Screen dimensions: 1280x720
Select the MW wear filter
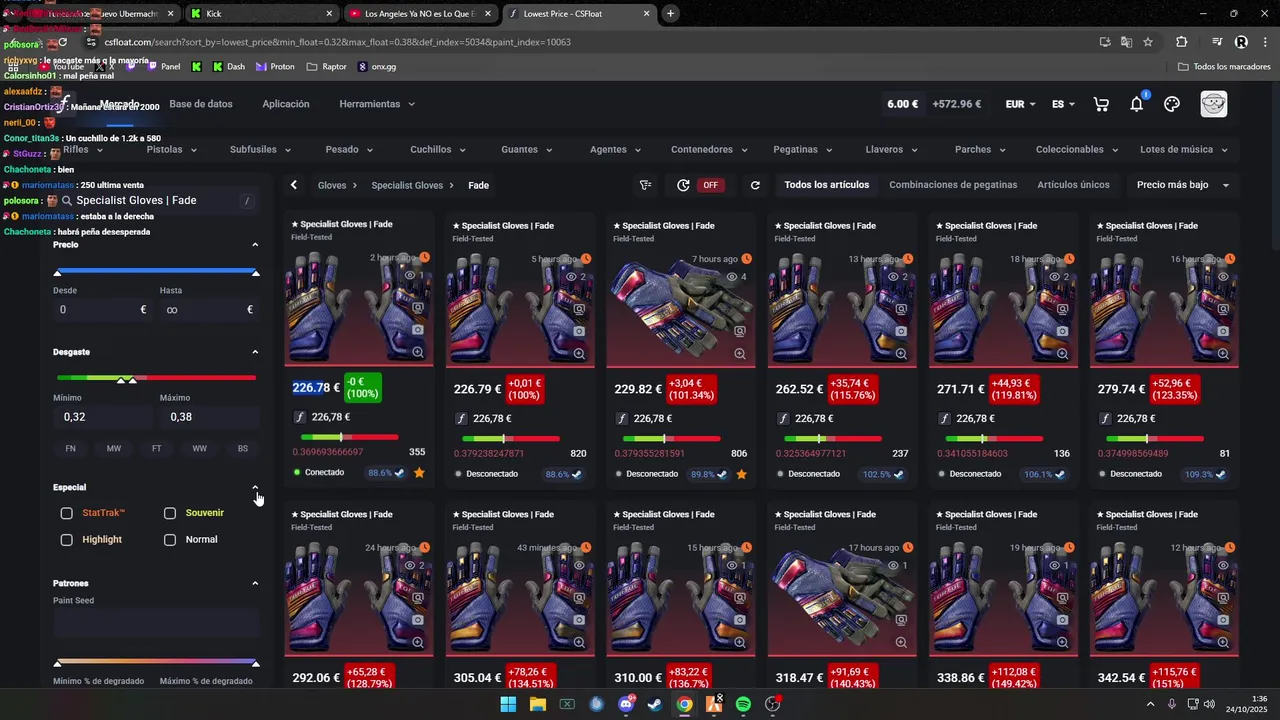(114, 449)
